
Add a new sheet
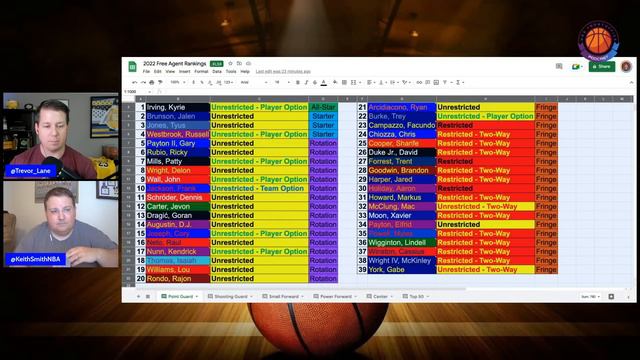(x=138, y=296)
